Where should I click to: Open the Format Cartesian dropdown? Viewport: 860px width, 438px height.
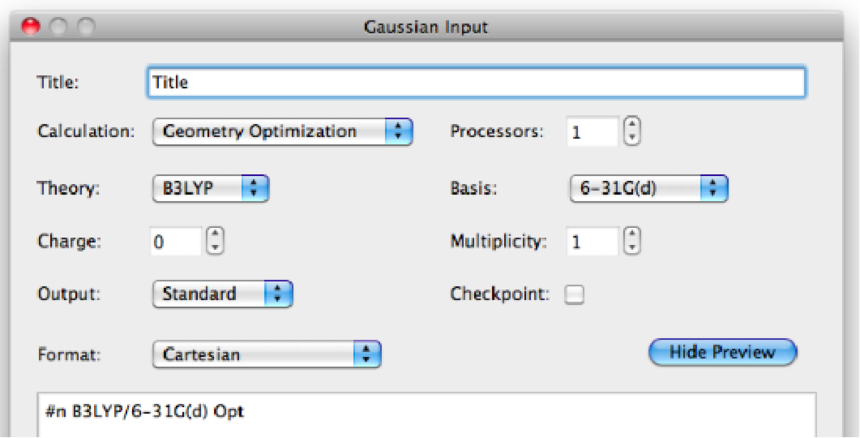267,353
